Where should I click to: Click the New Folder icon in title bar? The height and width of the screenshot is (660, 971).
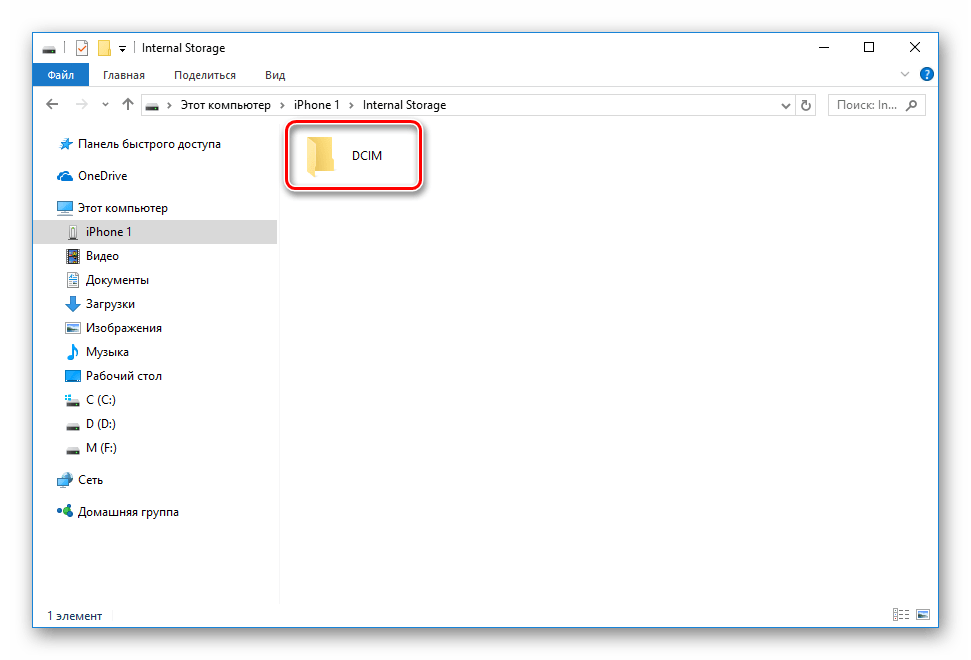(x=103, y=48)
